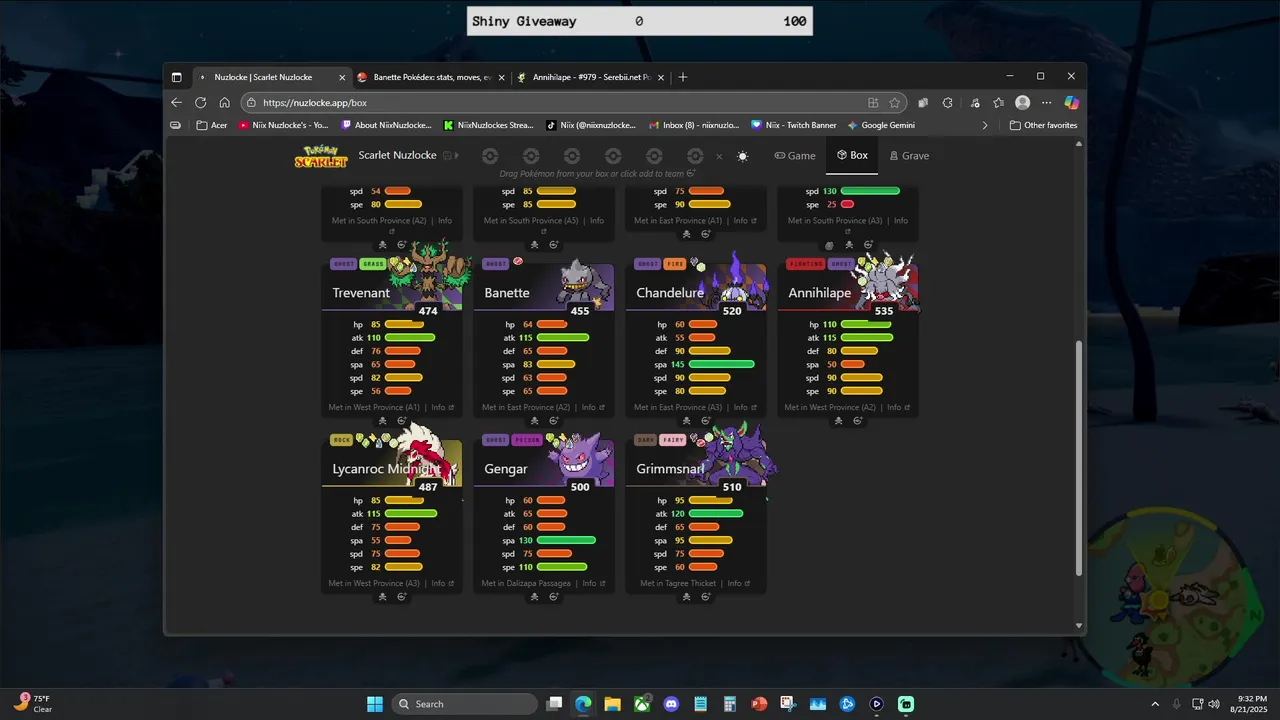This screenshot has height=720, width=1280.
Task: Open the Other favorites folder
Action: 1044,125
